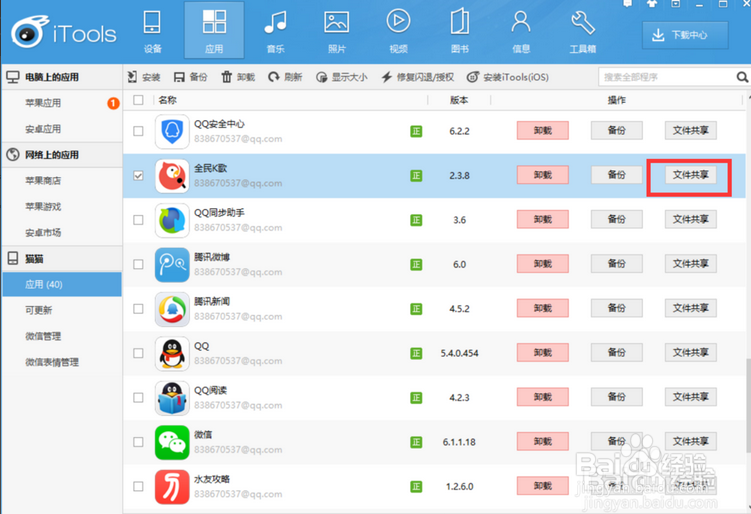The height and width of the screenshot is (514, 751).
Task: Click the 下载中心 download center button
Action: pyautogui.click(x=685, y=35)
